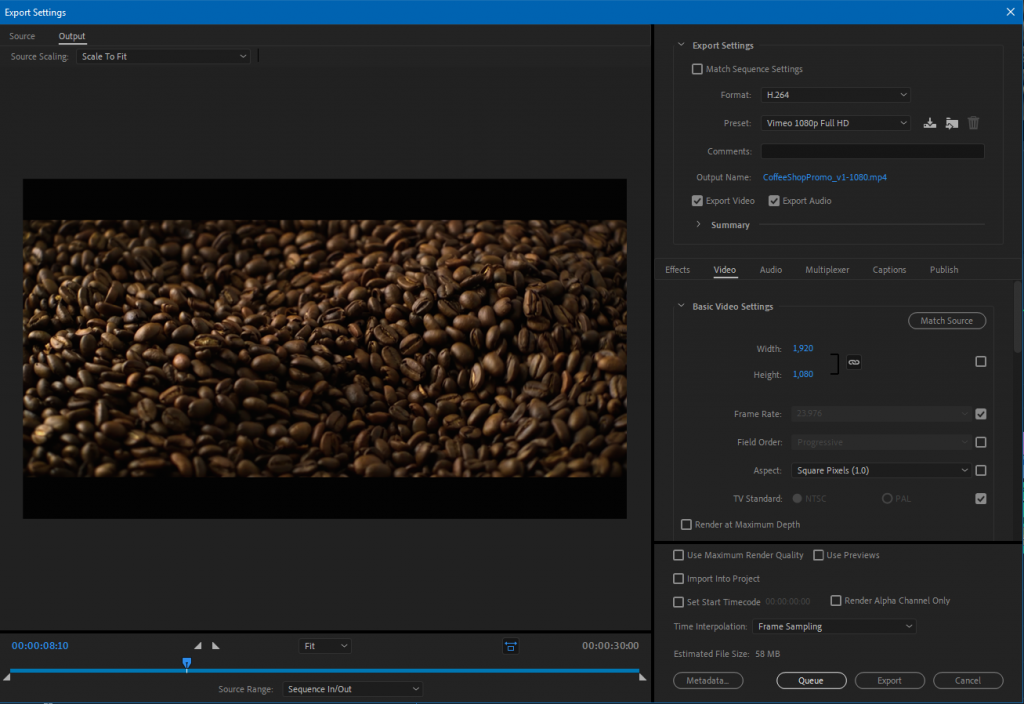Viewport: 1024px width, 704px height.
Task: Click the Queue button
Action: point(810,681)
